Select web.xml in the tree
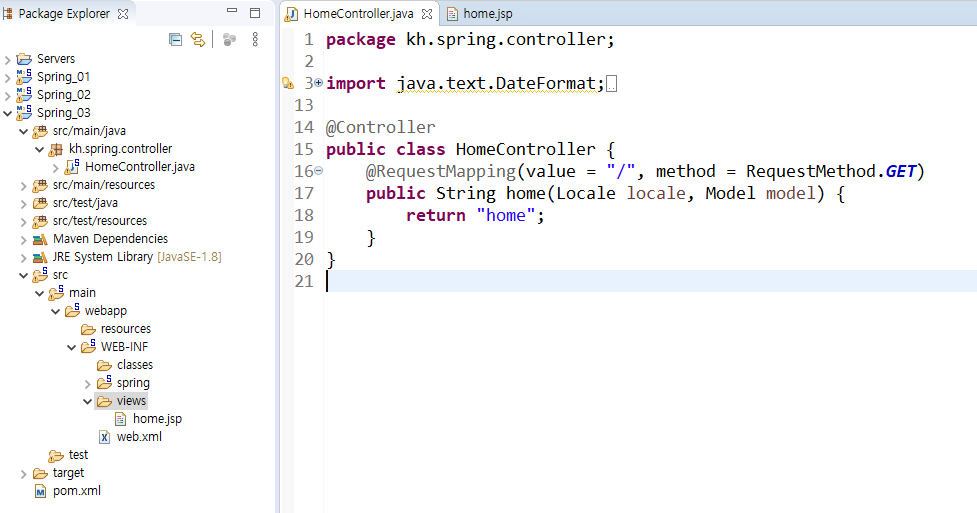Screen dimensions: 977x513 139,437
